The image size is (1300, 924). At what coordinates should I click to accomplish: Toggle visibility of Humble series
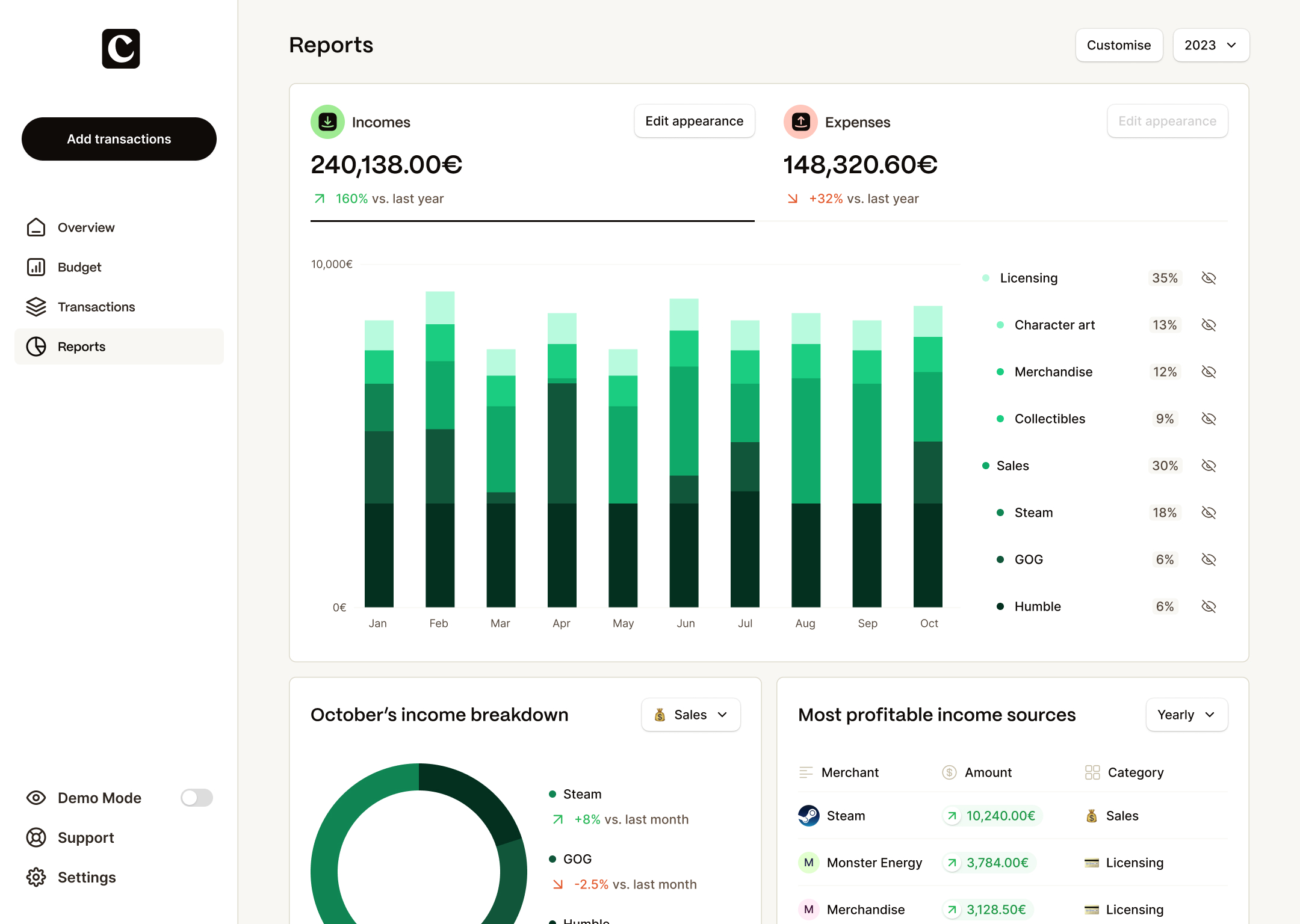coord(1209,606)
